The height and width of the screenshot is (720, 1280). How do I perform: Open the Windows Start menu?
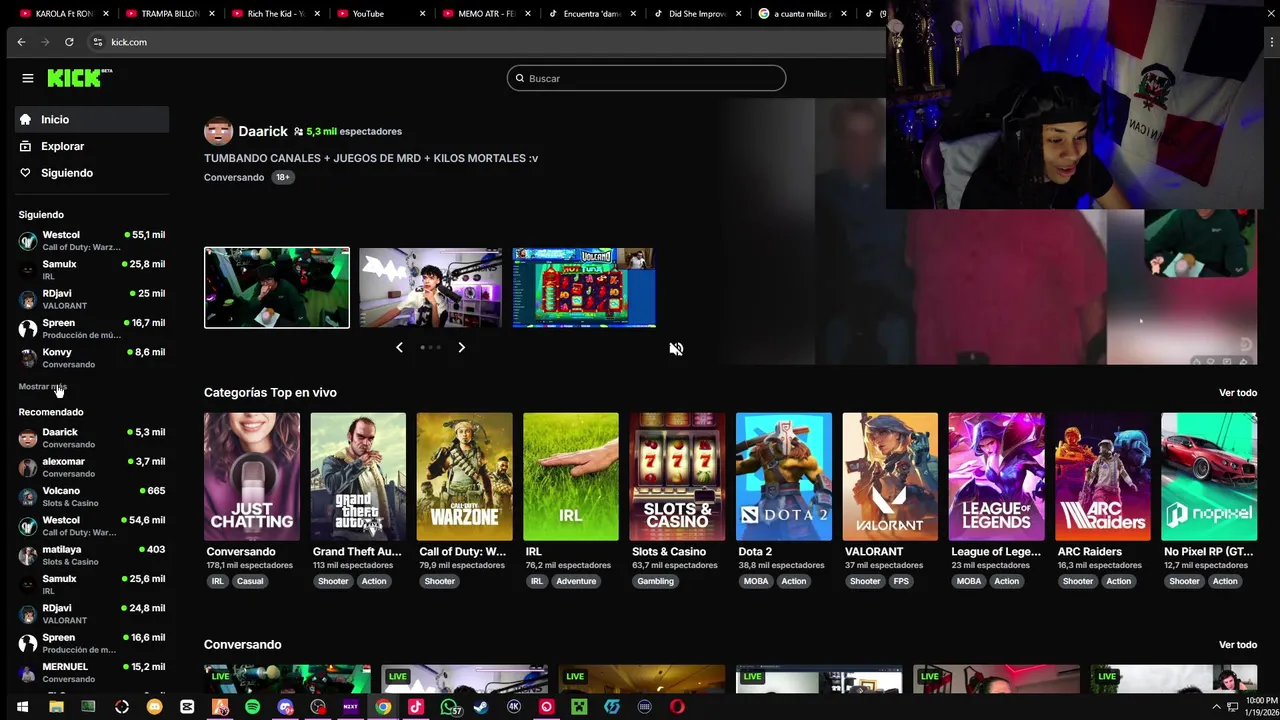point(22,707)
